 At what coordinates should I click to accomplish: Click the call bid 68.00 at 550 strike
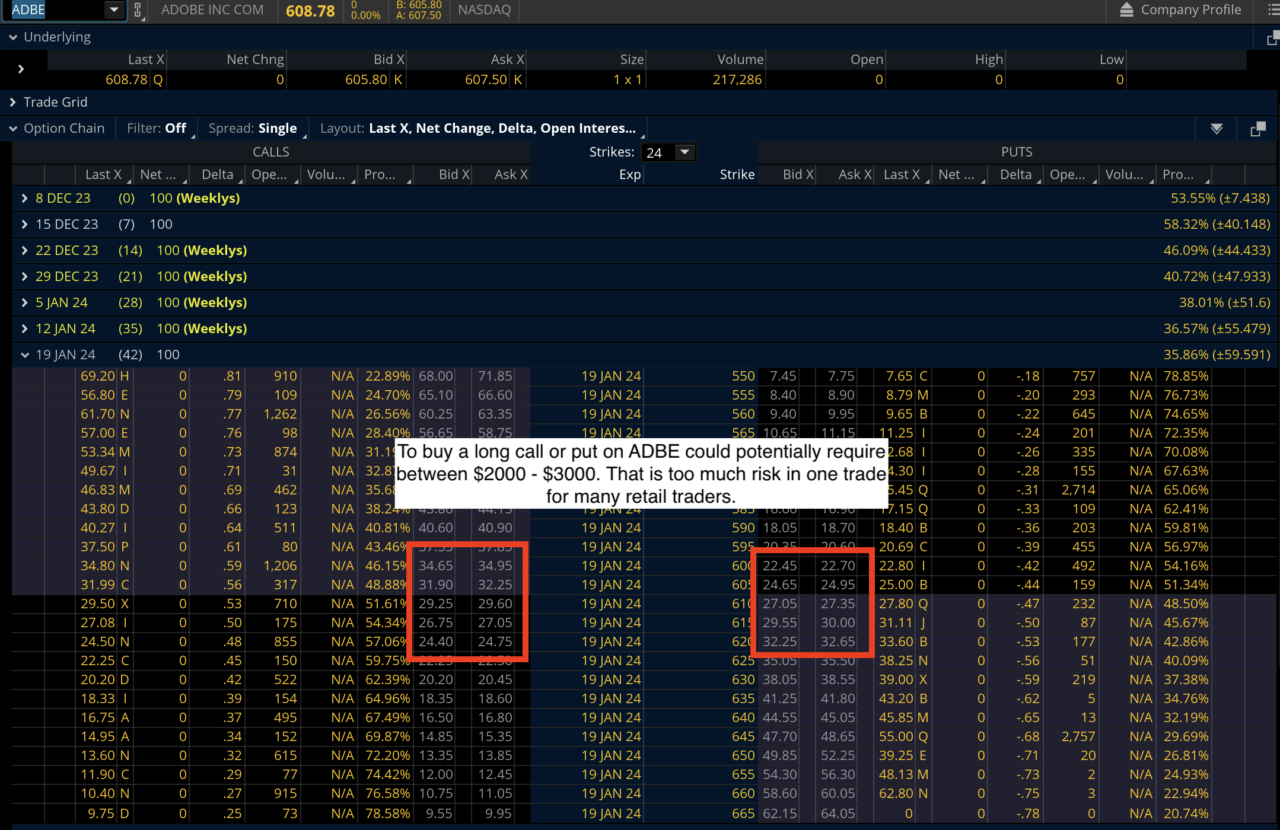437,376
